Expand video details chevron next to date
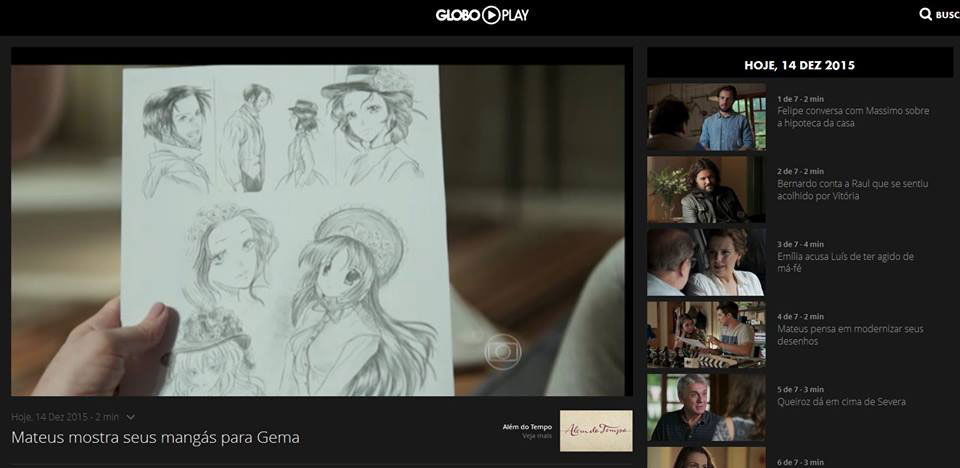Screen dimensions: 960x468 click(131, 417)
